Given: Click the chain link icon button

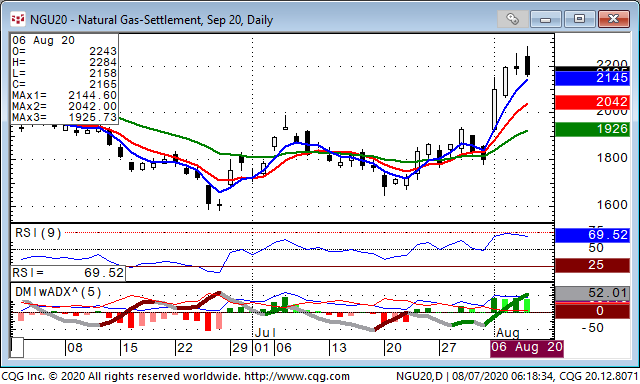Looking at the screenshot, I should [512, 19].
